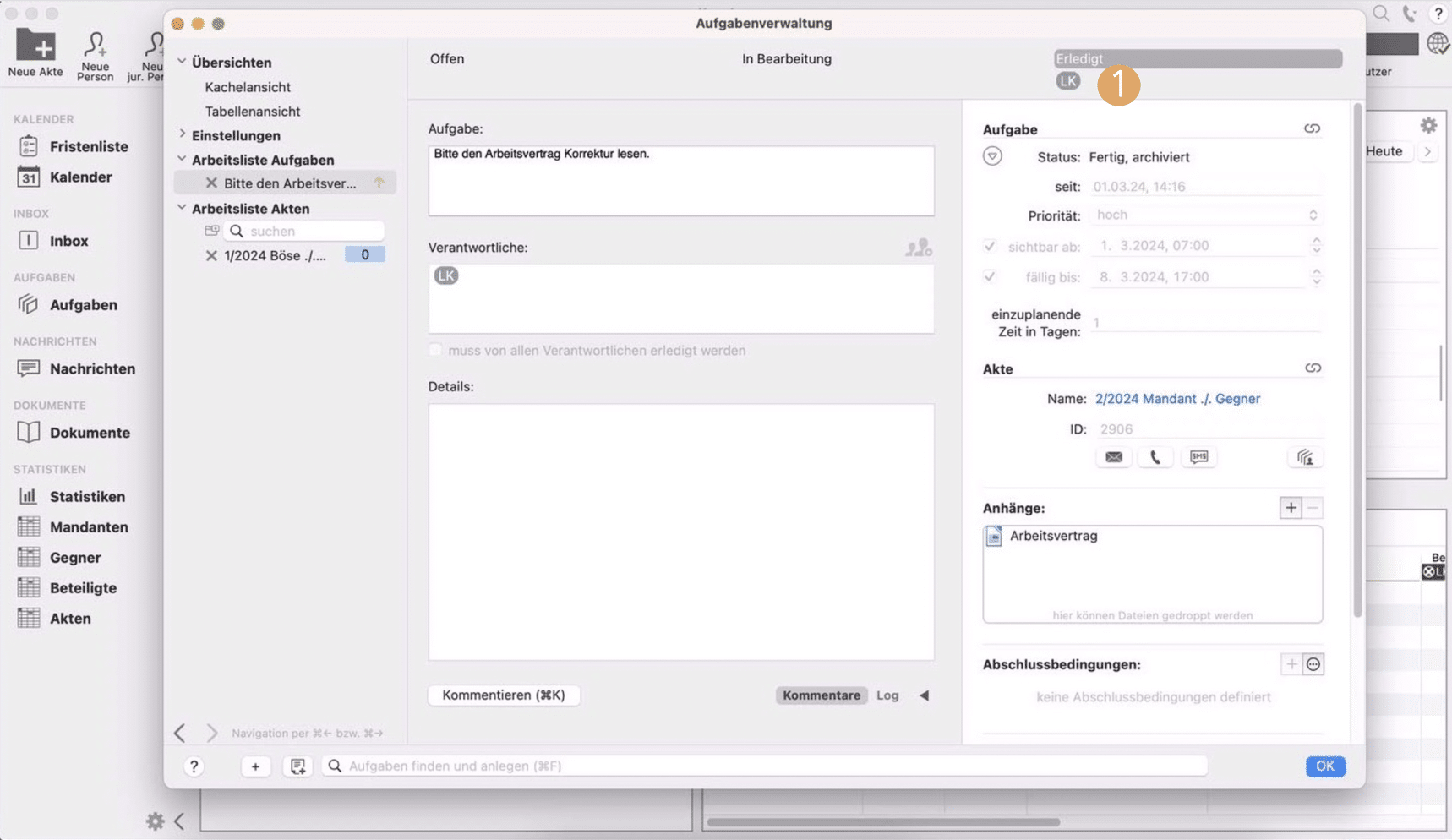
Task: Navigate forward with the right arrow
Action: point(211,733)
